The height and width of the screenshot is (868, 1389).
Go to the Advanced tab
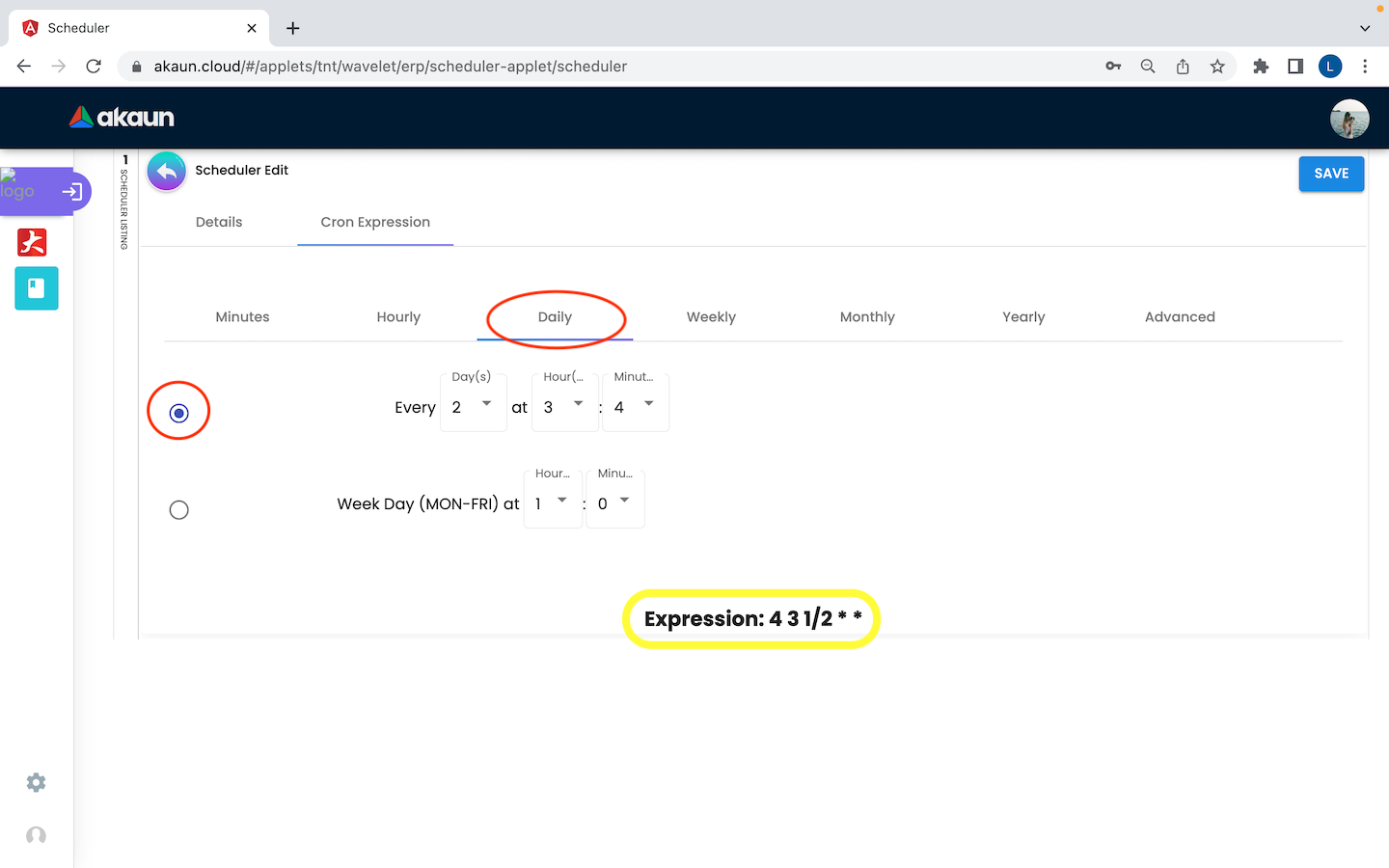pos(1179,317)
